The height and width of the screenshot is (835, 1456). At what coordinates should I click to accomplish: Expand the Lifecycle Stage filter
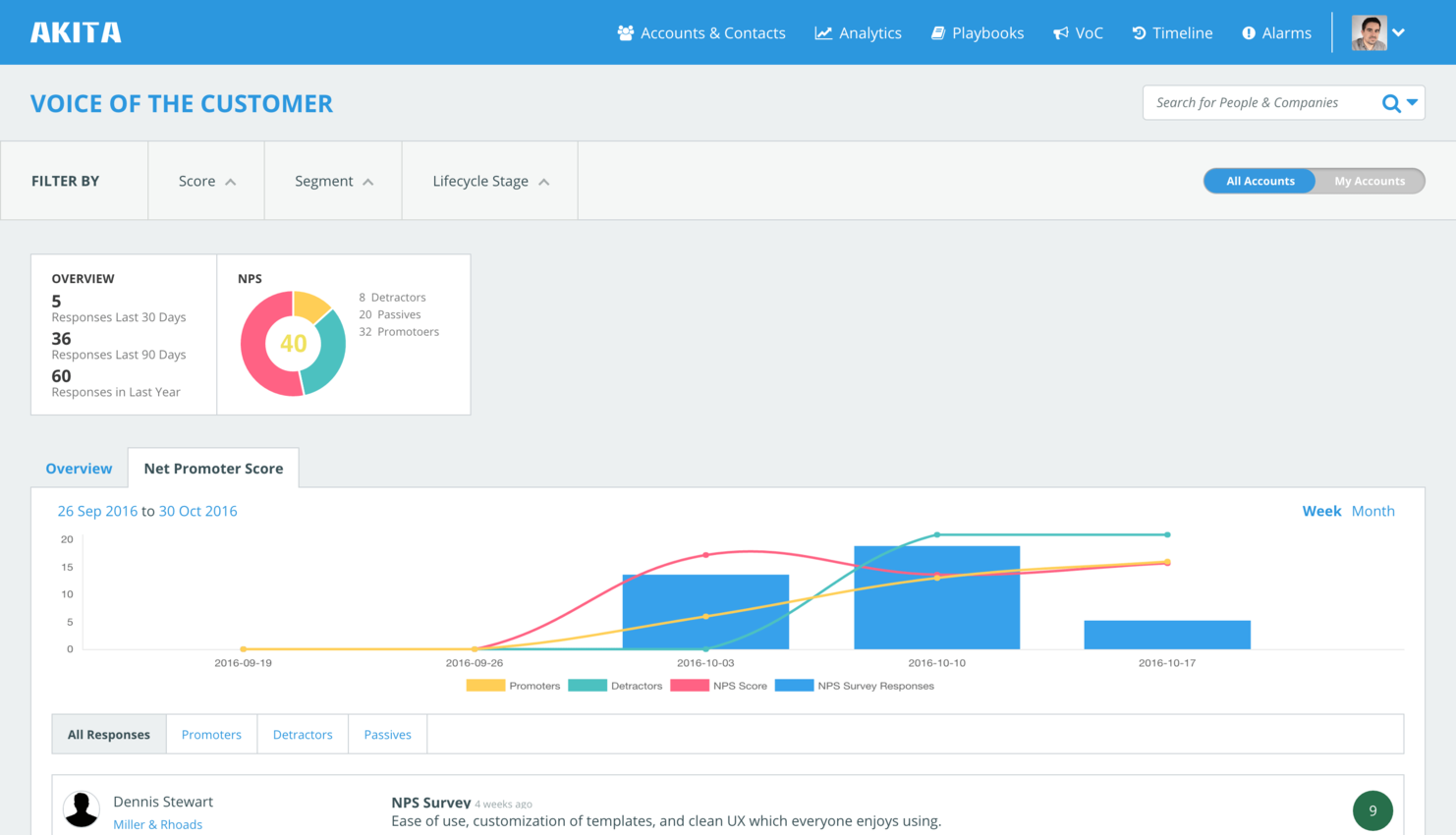pos(490,181)
